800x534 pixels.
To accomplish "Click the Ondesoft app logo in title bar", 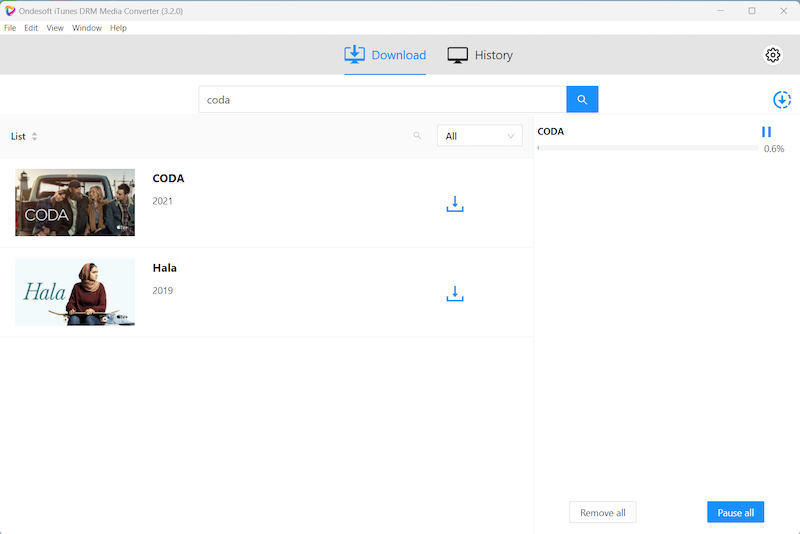I will [x=10, y=11].
